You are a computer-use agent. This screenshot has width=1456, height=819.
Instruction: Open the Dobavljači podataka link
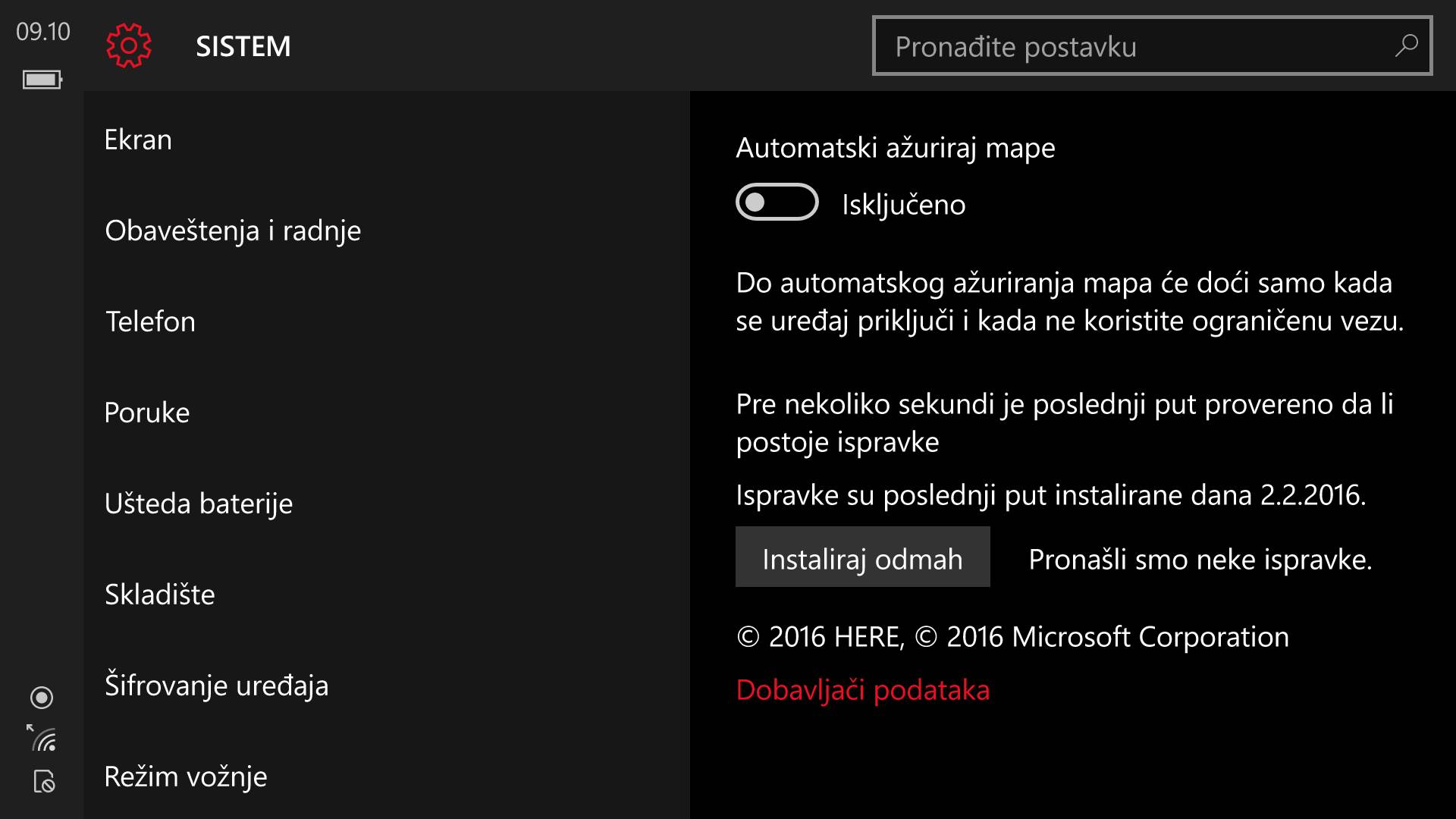pyautogui.click(x=862, y=690)
